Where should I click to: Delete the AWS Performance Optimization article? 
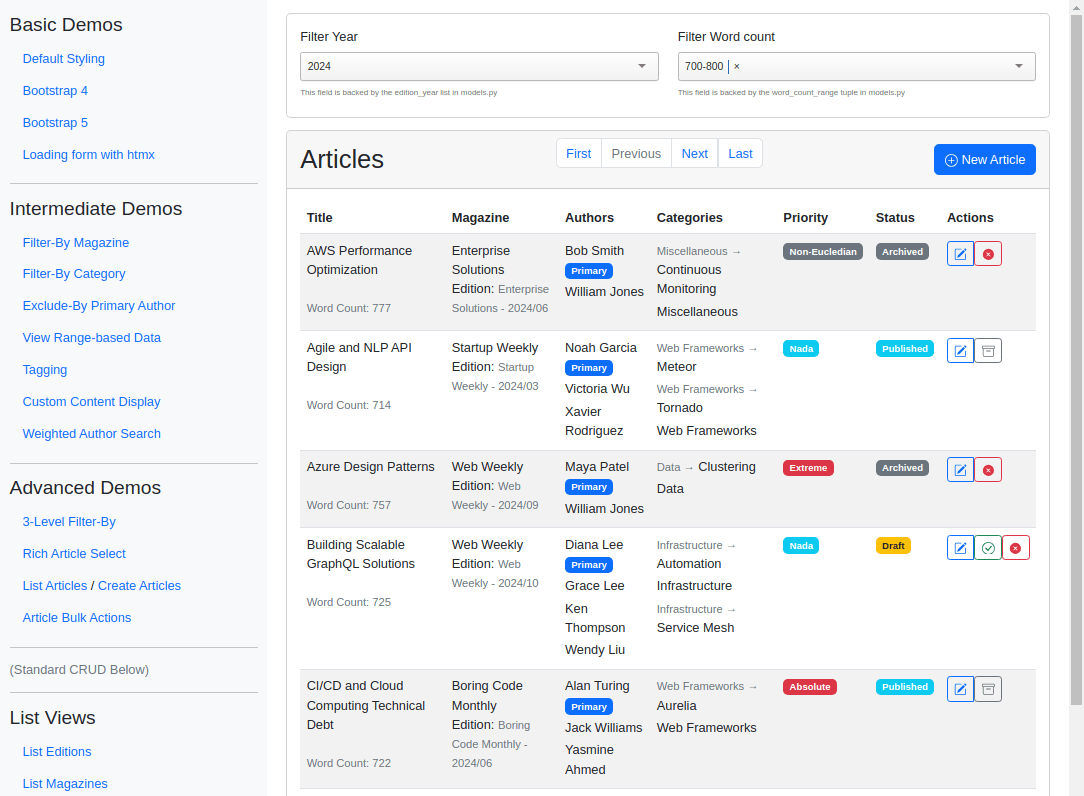click(x=988, y=253)
